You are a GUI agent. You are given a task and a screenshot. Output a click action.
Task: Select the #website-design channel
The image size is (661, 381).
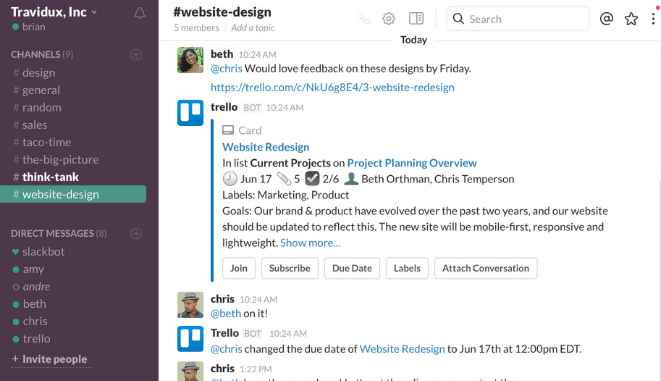pyautogui.click(x=73, y=194)
